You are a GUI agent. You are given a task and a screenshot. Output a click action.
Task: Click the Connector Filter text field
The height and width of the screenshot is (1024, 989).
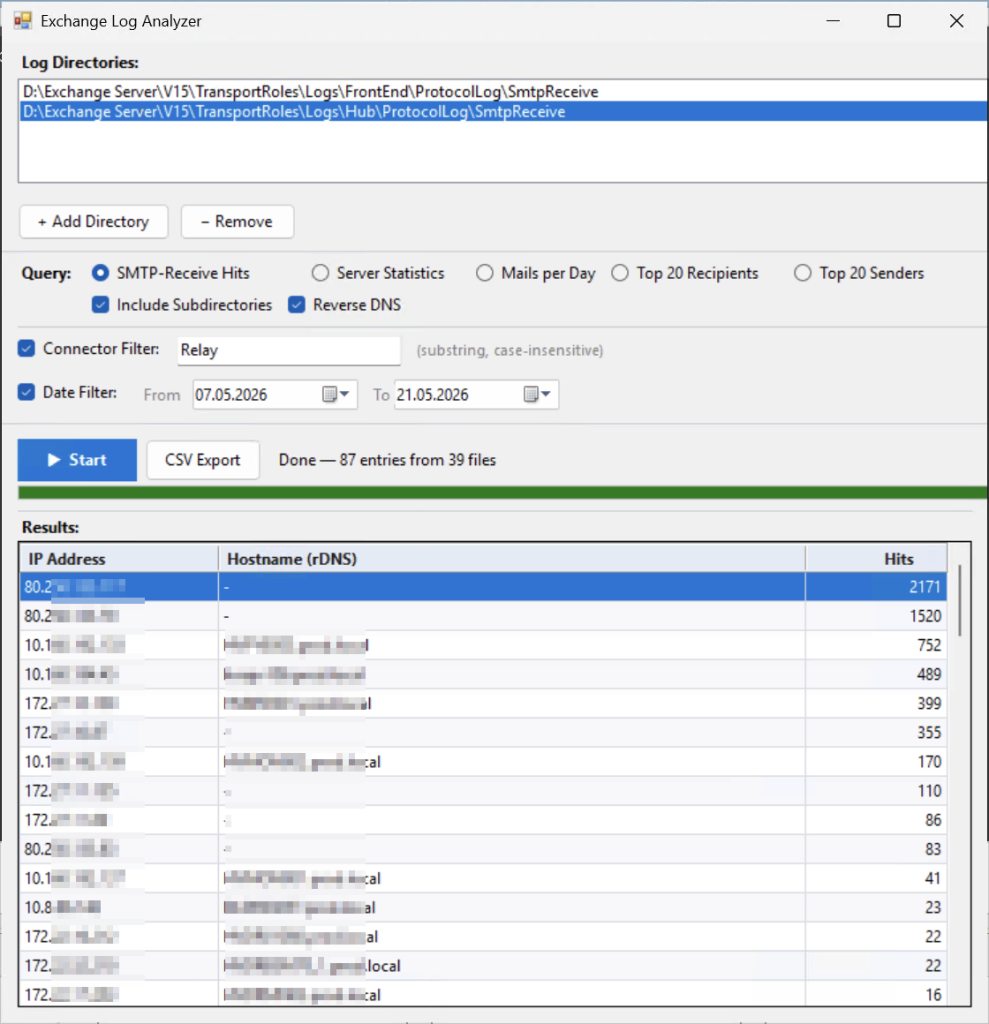click(x=289, y=351)
